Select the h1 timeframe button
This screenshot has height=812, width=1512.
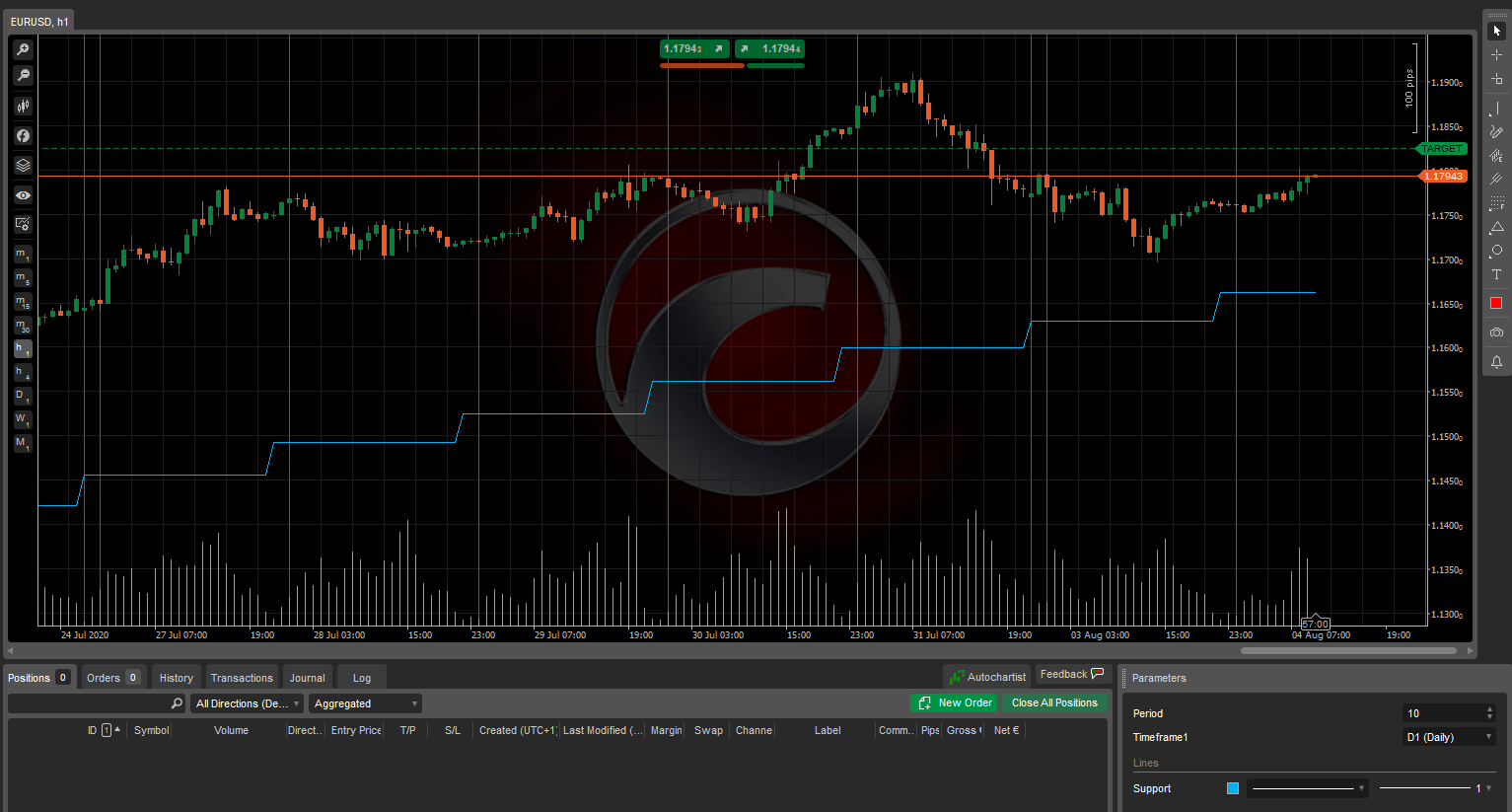[23, 348]
